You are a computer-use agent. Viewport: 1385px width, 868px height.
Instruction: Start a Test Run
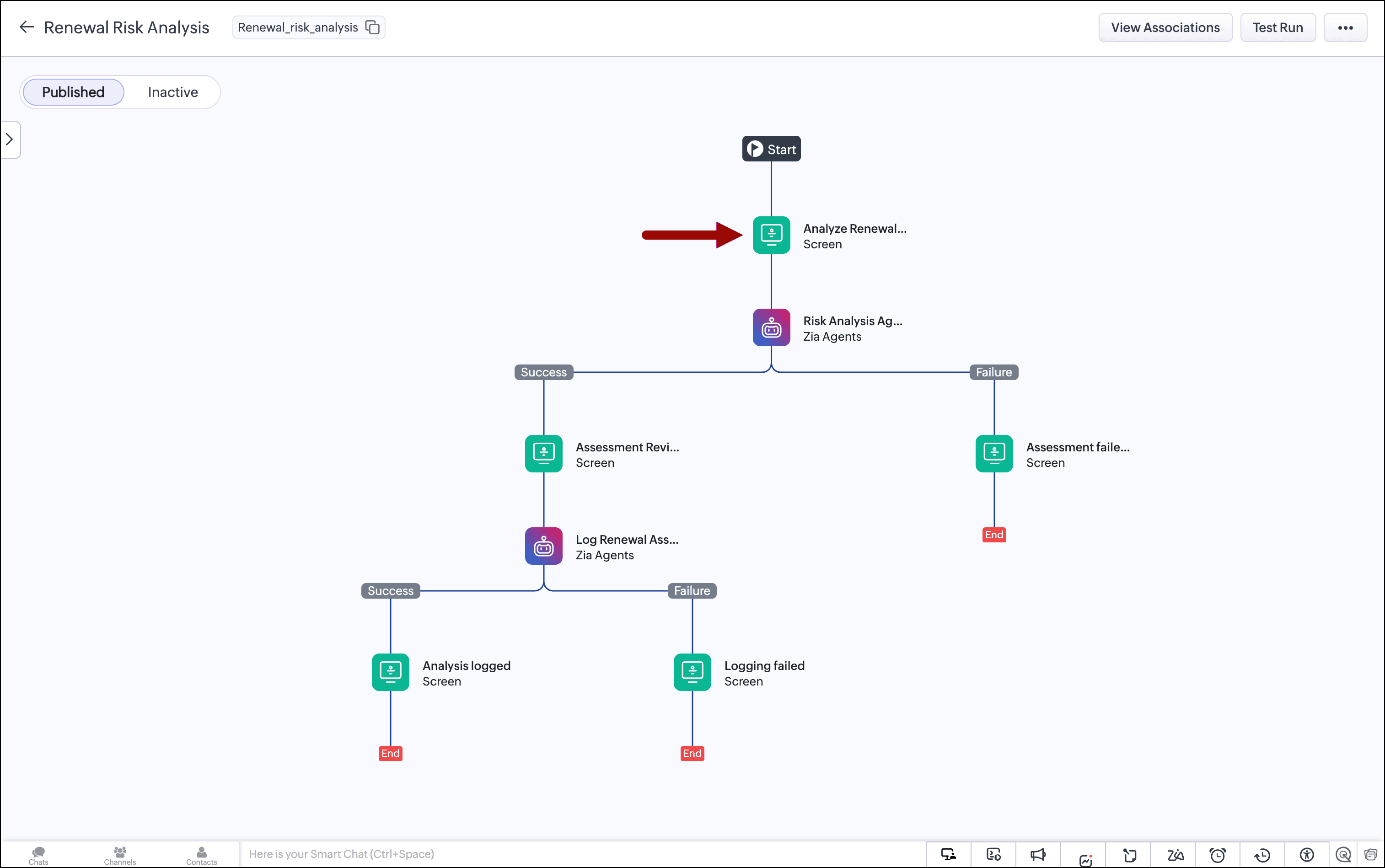1278,27
